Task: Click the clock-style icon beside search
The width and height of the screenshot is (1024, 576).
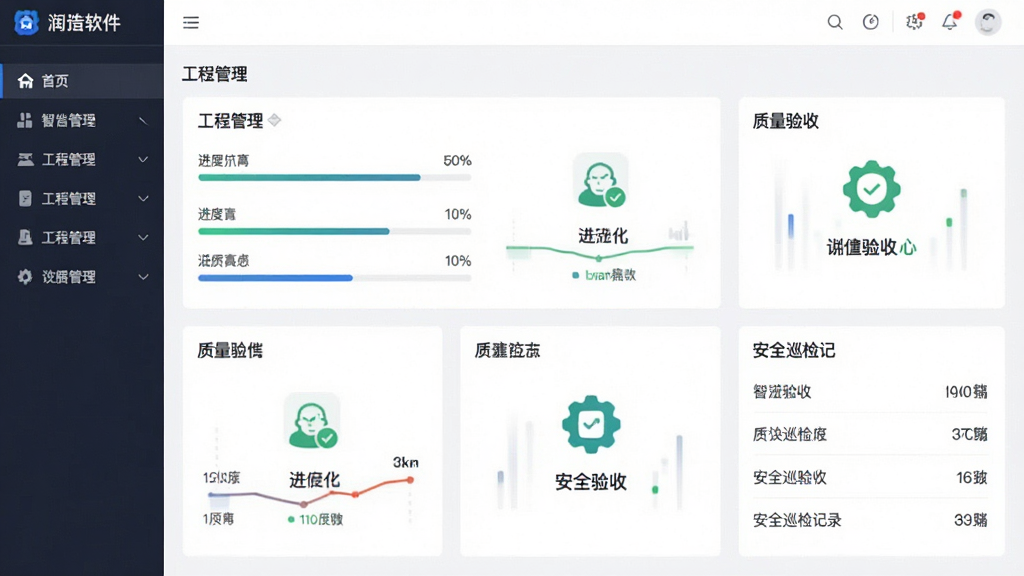Action: [x=871, y=22]
